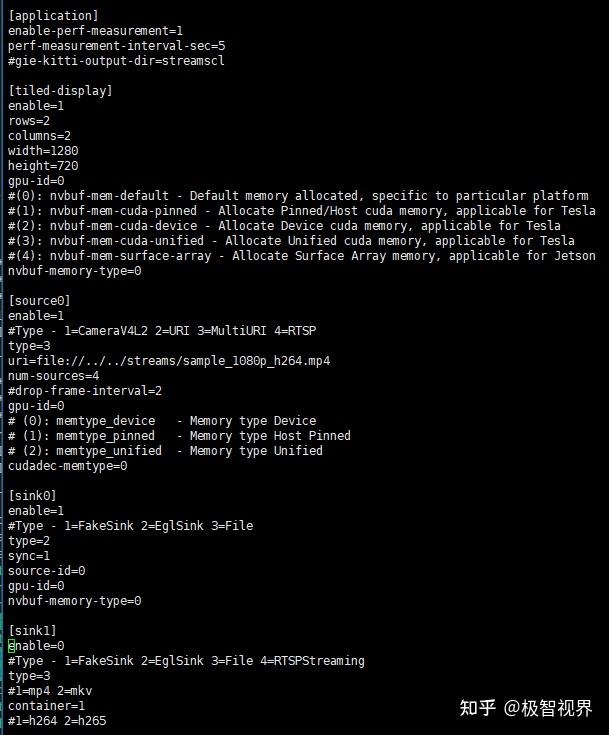This screenshot has height=735, width=609.
Task: Click the commented gie-kitti-output-dir line
Action: click(x=116, y=61)
